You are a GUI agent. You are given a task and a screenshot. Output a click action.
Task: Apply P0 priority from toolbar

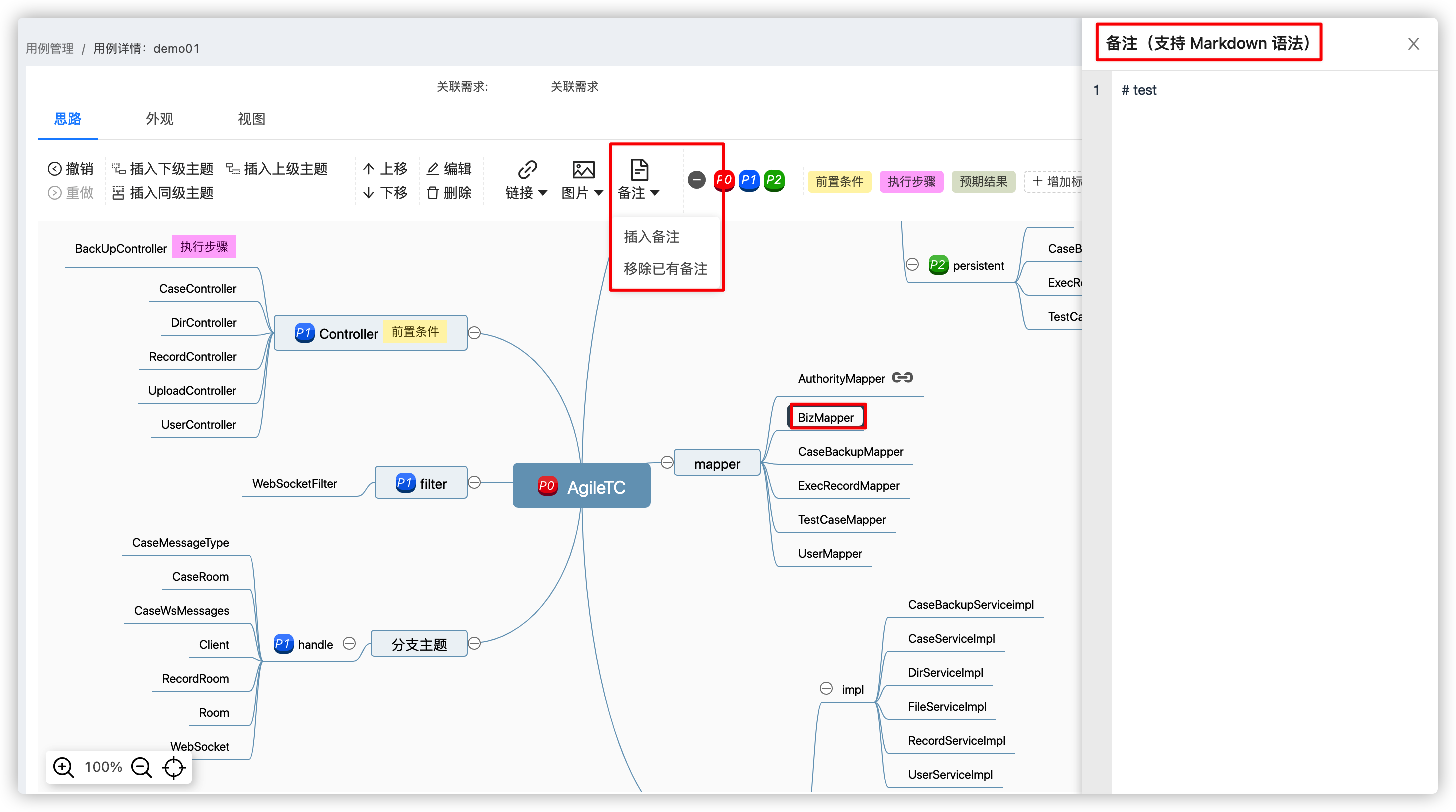[x=724, y=180]
